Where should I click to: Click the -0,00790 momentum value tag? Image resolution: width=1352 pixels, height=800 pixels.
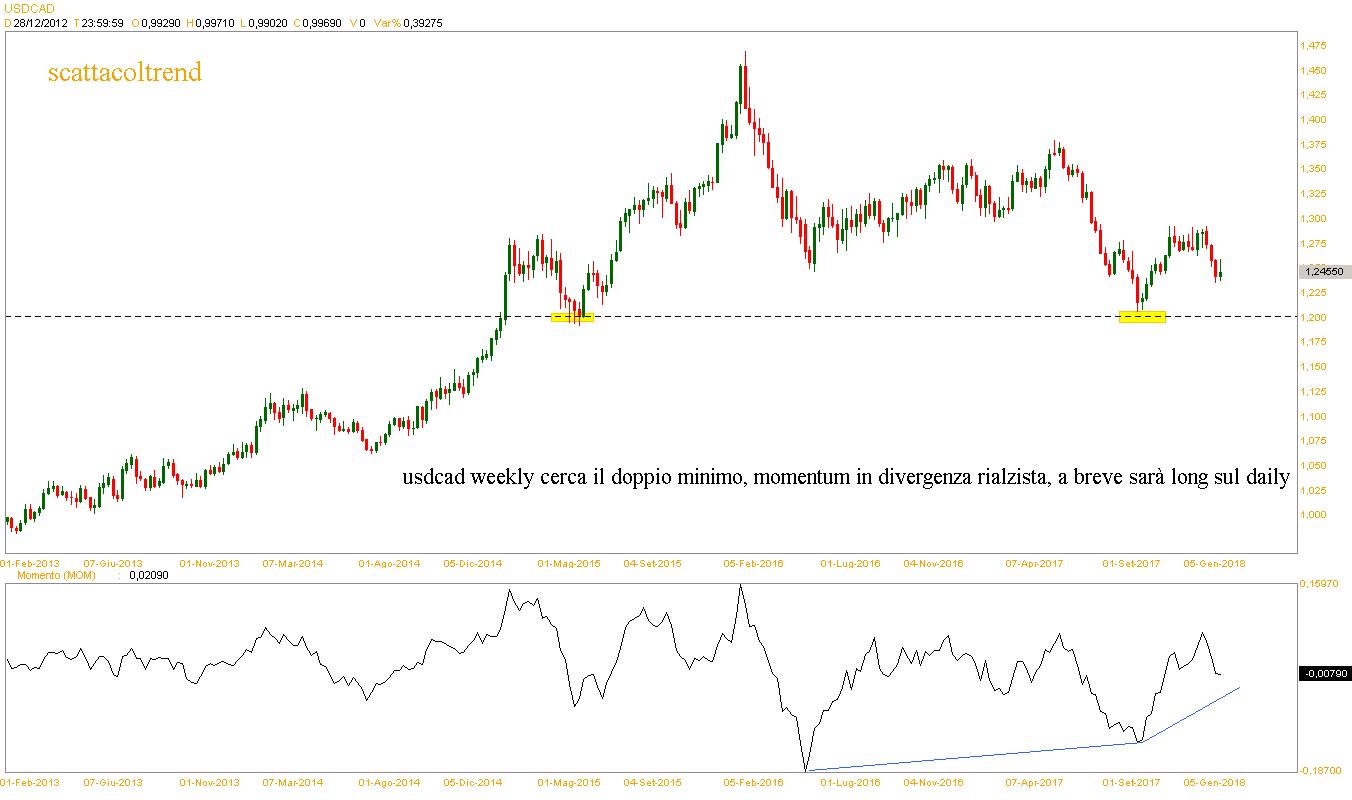(1325, 674)
